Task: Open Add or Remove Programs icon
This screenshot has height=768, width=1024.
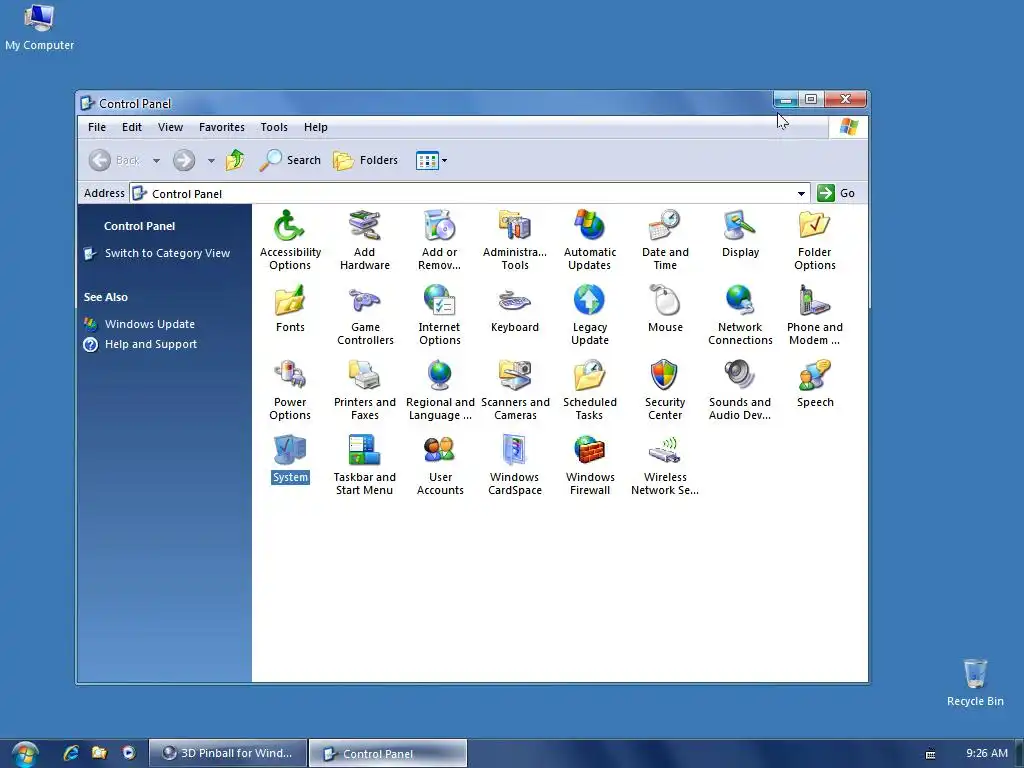Action: pos(440,240)
